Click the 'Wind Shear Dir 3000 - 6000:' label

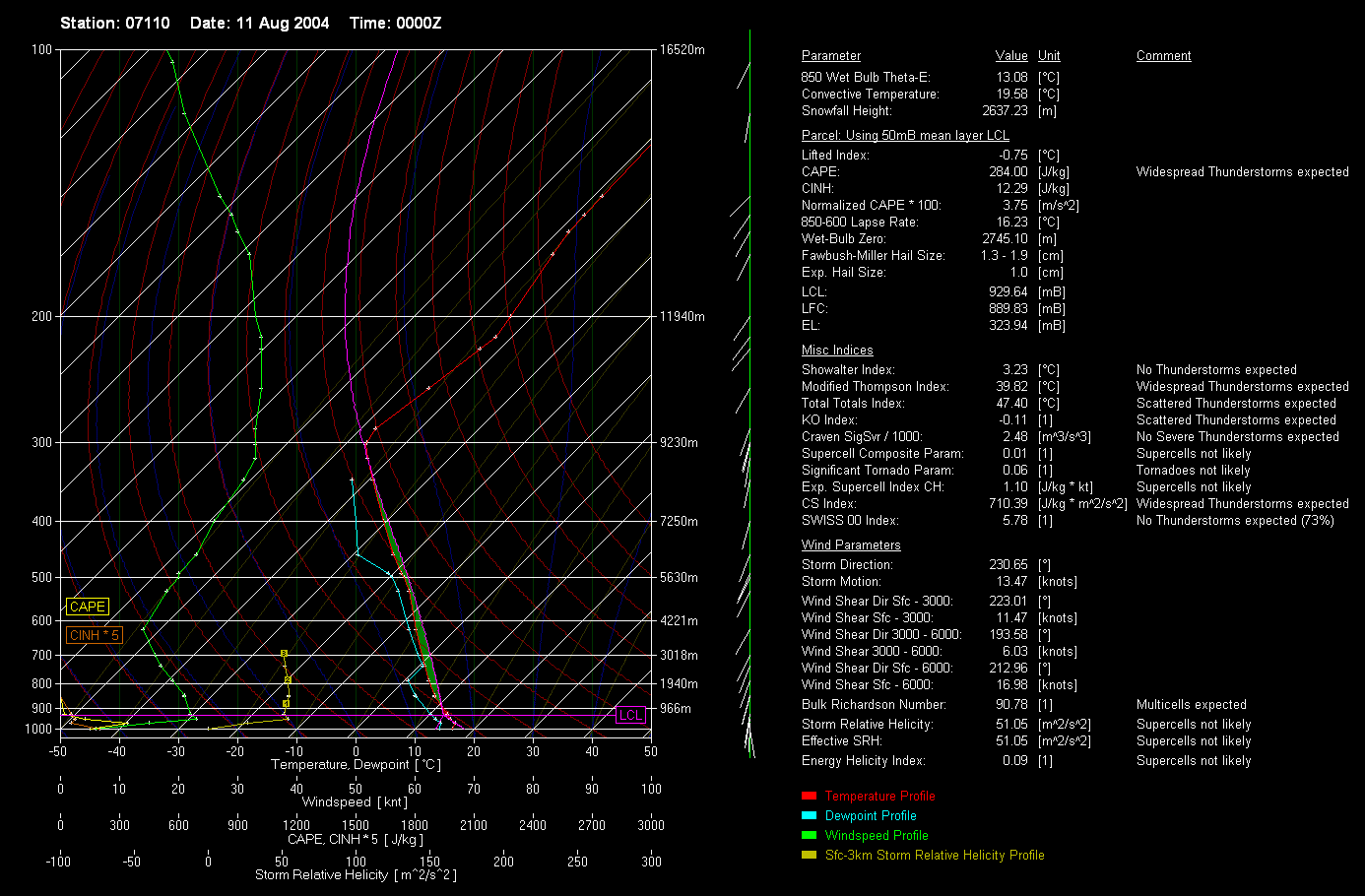pos(881,634)
